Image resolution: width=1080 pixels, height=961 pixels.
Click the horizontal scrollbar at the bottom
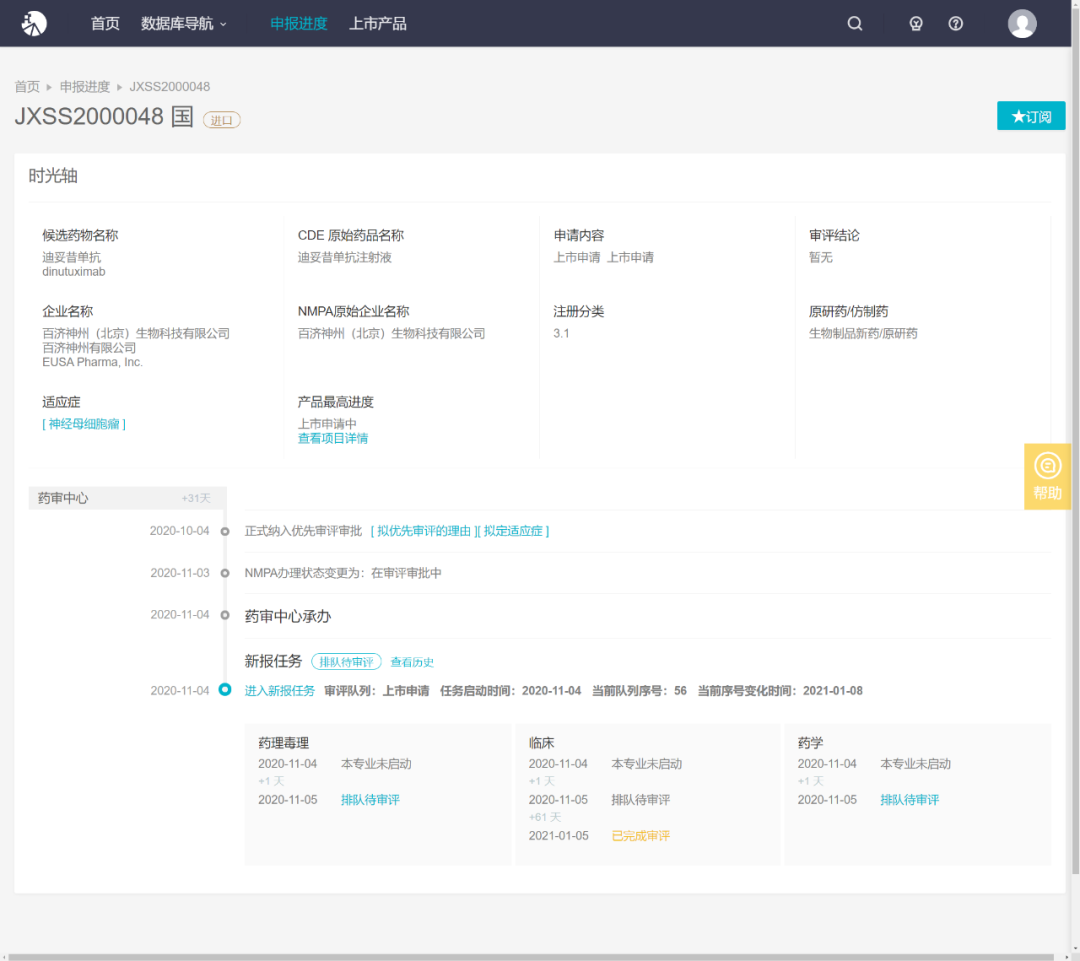click(530, 957)
